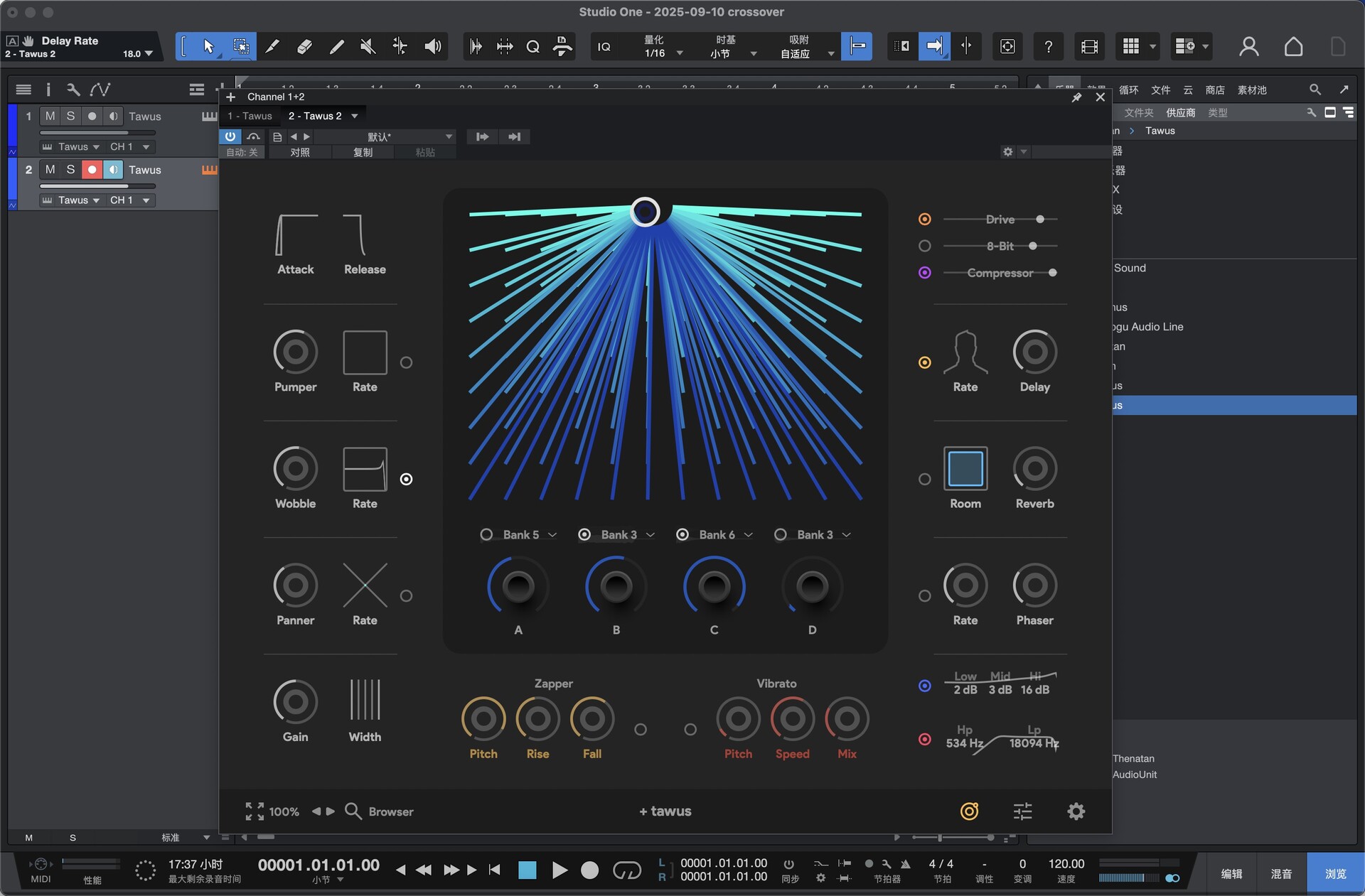Enable the 8-Bit effect toggle
Screen dimensions: 1365x896
[x=924, y=246]
